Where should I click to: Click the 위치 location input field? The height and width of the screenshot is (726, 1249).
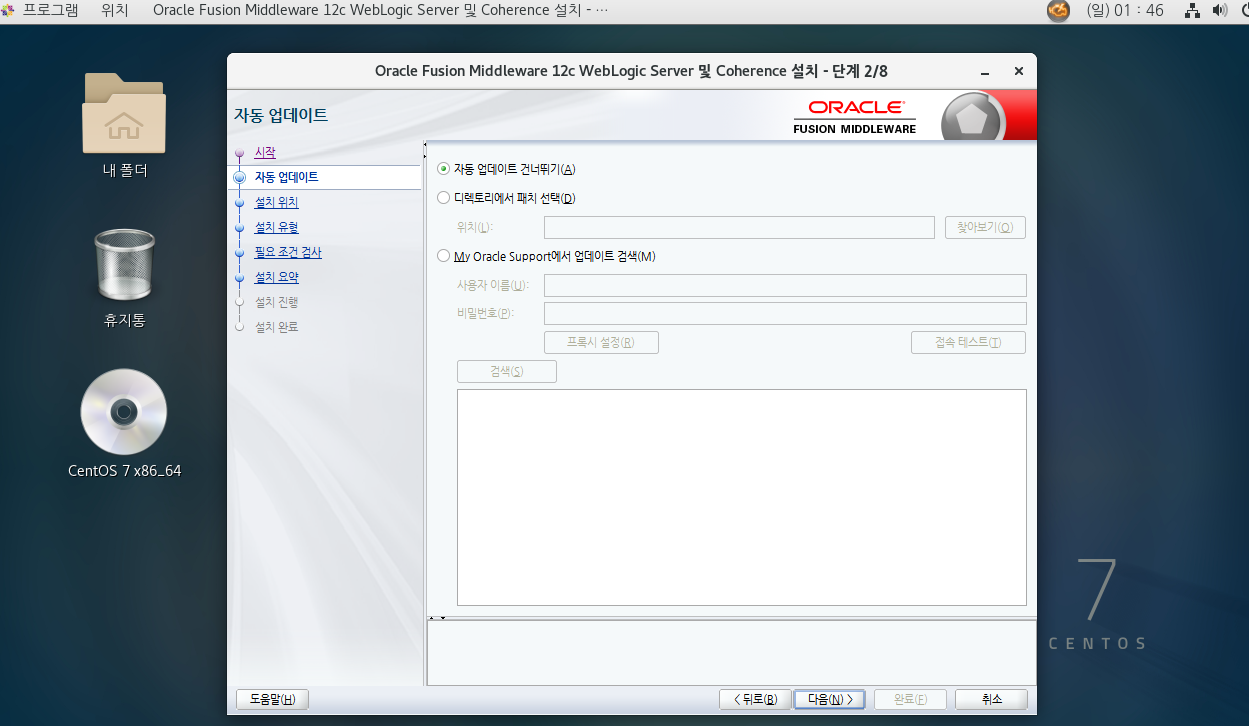tap(739, 227)
